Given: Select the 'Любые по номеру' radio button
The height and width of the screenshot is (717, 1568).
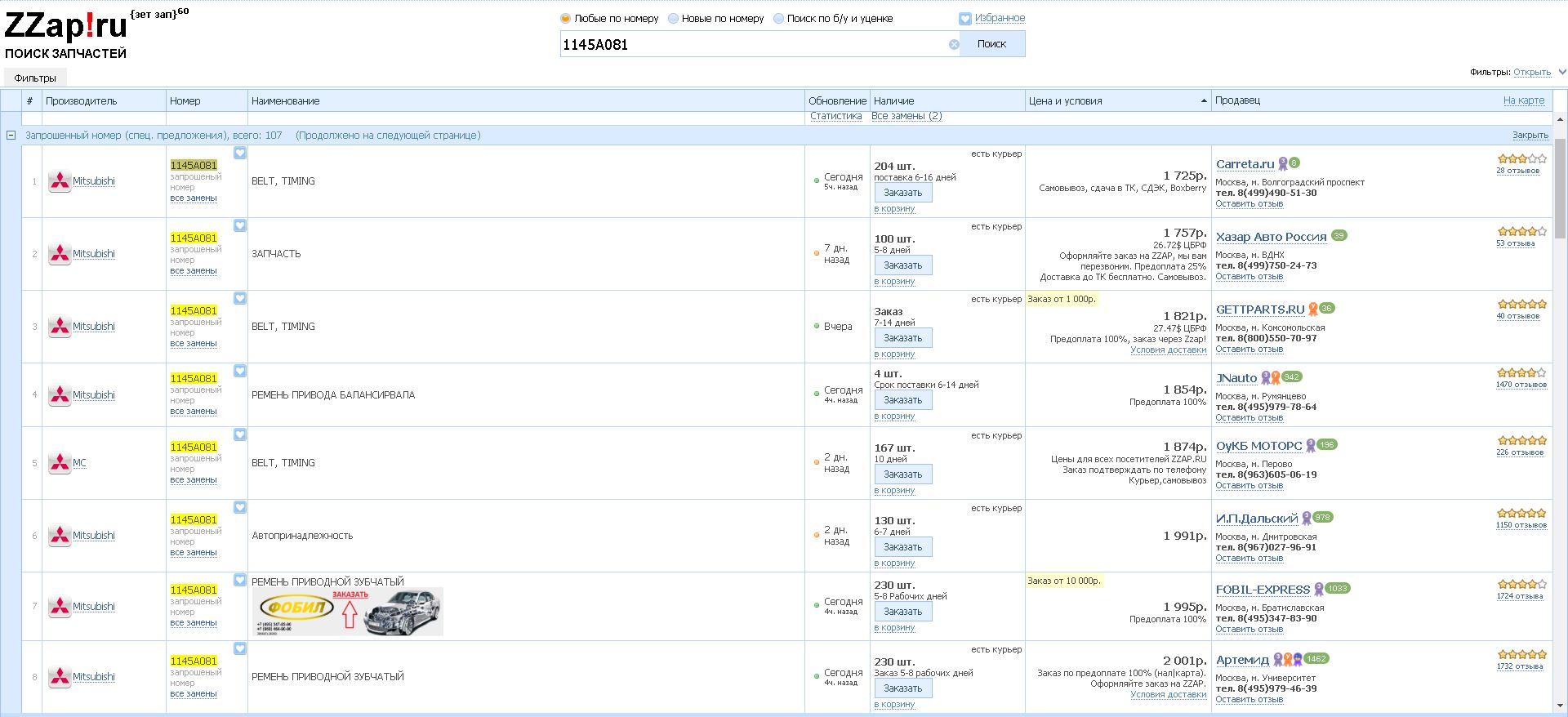Looking at the screenshot, I should [565, 19].
